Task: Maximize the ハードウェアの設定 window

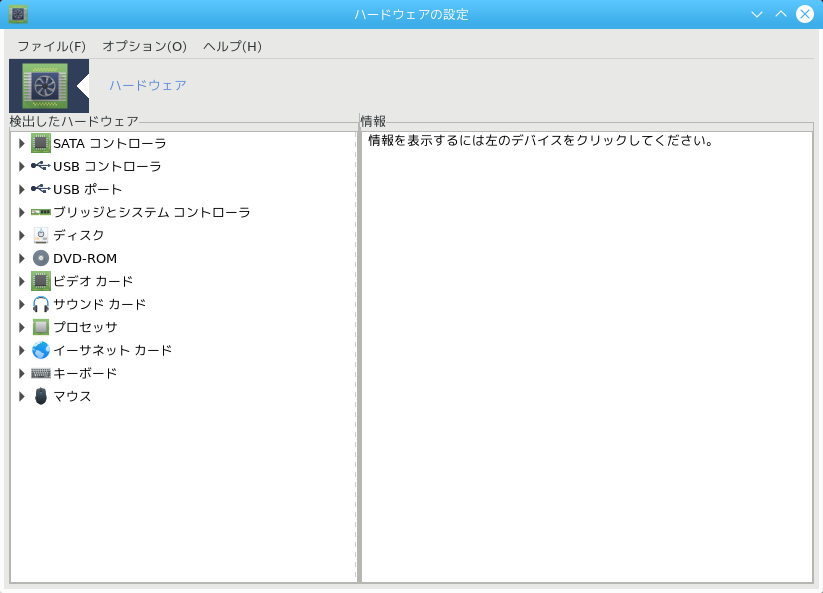Action: tap(781, 14)
